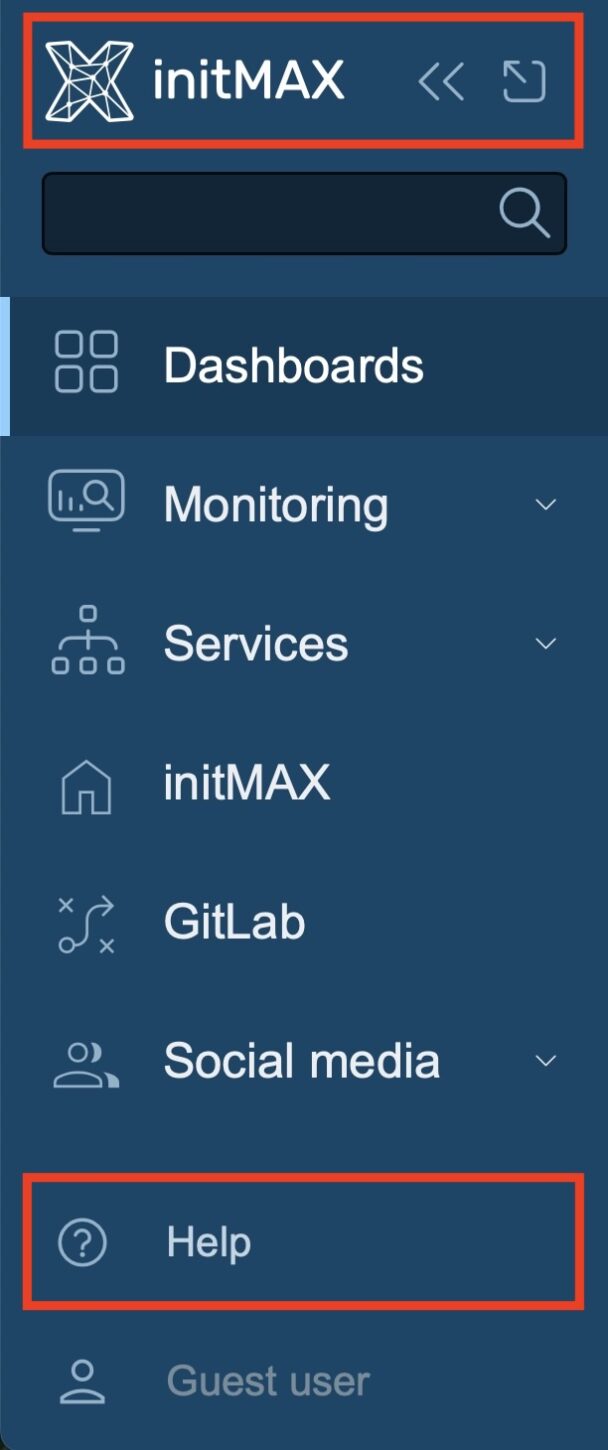Select the GitLab strategy icon
This screenshot has height=1450, width=608.
pyautogui.click(x=85, y=922)
